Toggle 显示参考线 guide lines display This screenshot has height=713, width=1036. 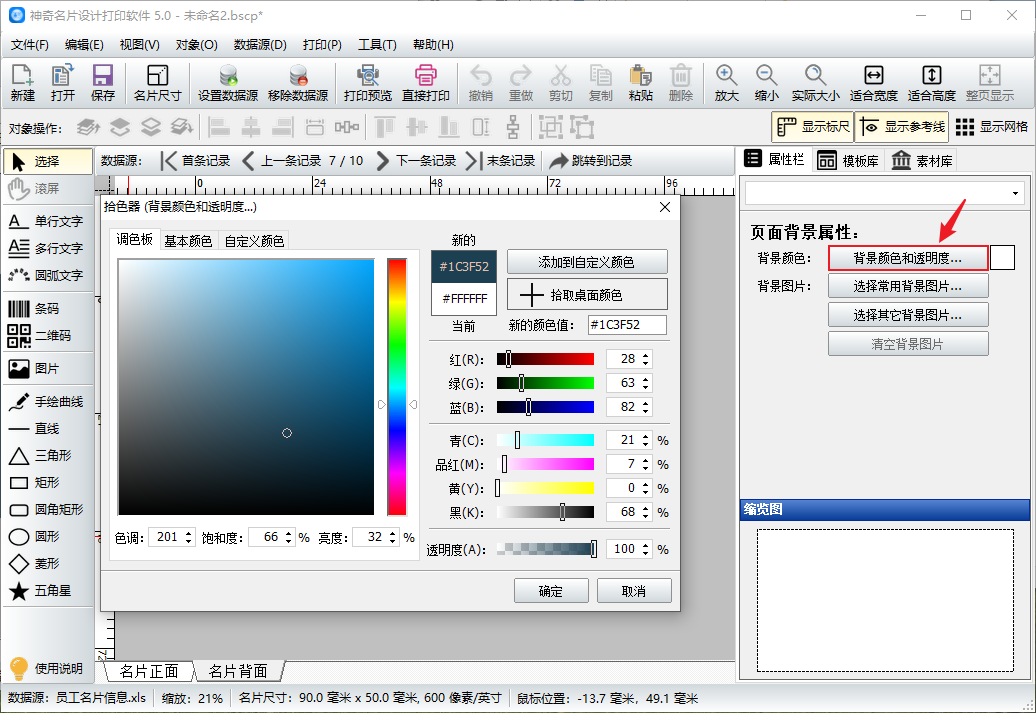(x=901, y=127)
